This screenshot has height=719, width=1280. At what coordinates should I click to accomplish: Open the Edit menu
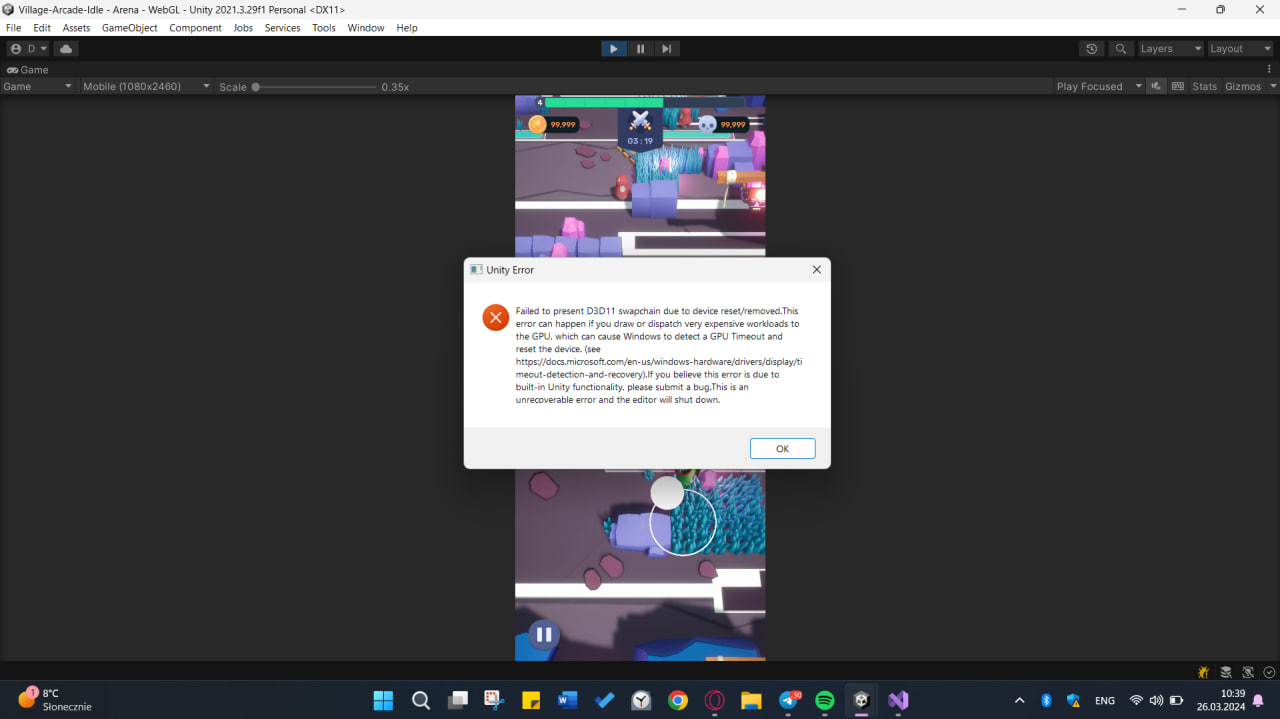pyautogui.click(x=42, y=28)
